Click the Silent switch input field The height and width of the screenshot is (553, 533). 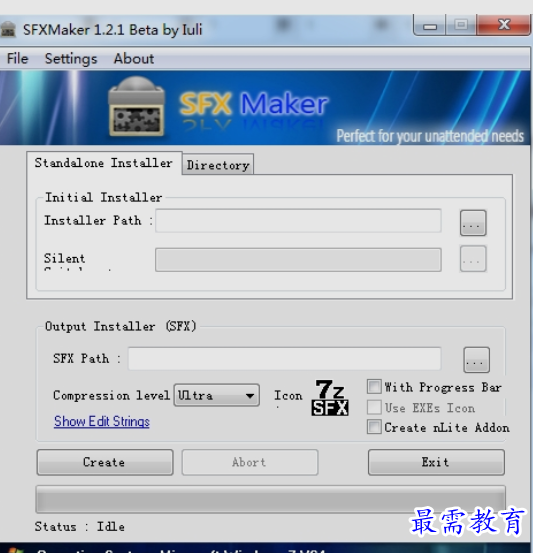298,260
